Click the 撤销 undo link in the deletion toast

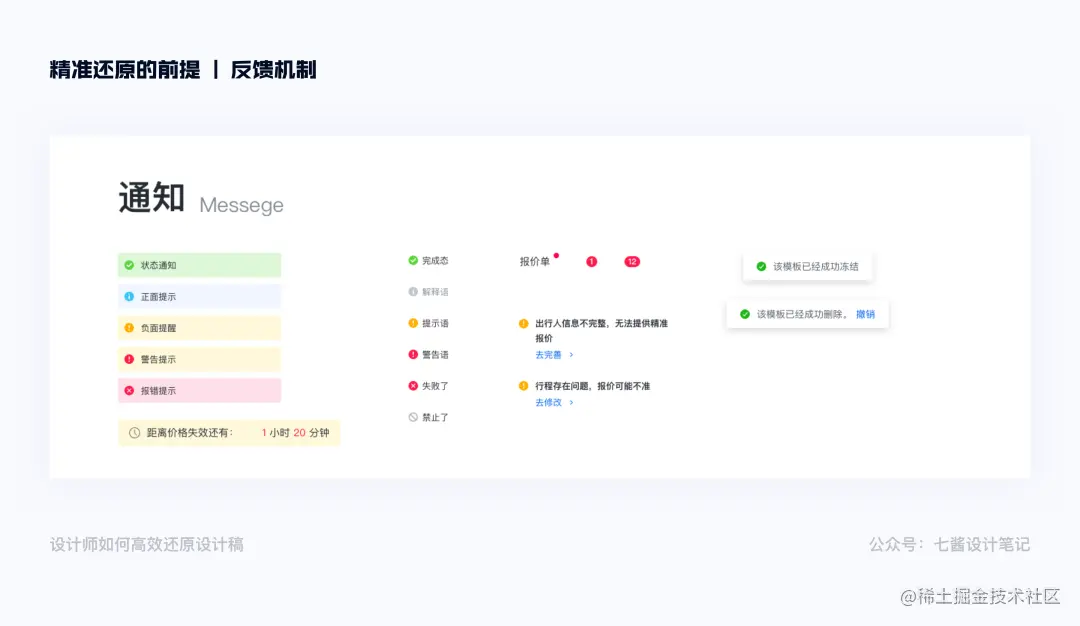coord(865,314)
